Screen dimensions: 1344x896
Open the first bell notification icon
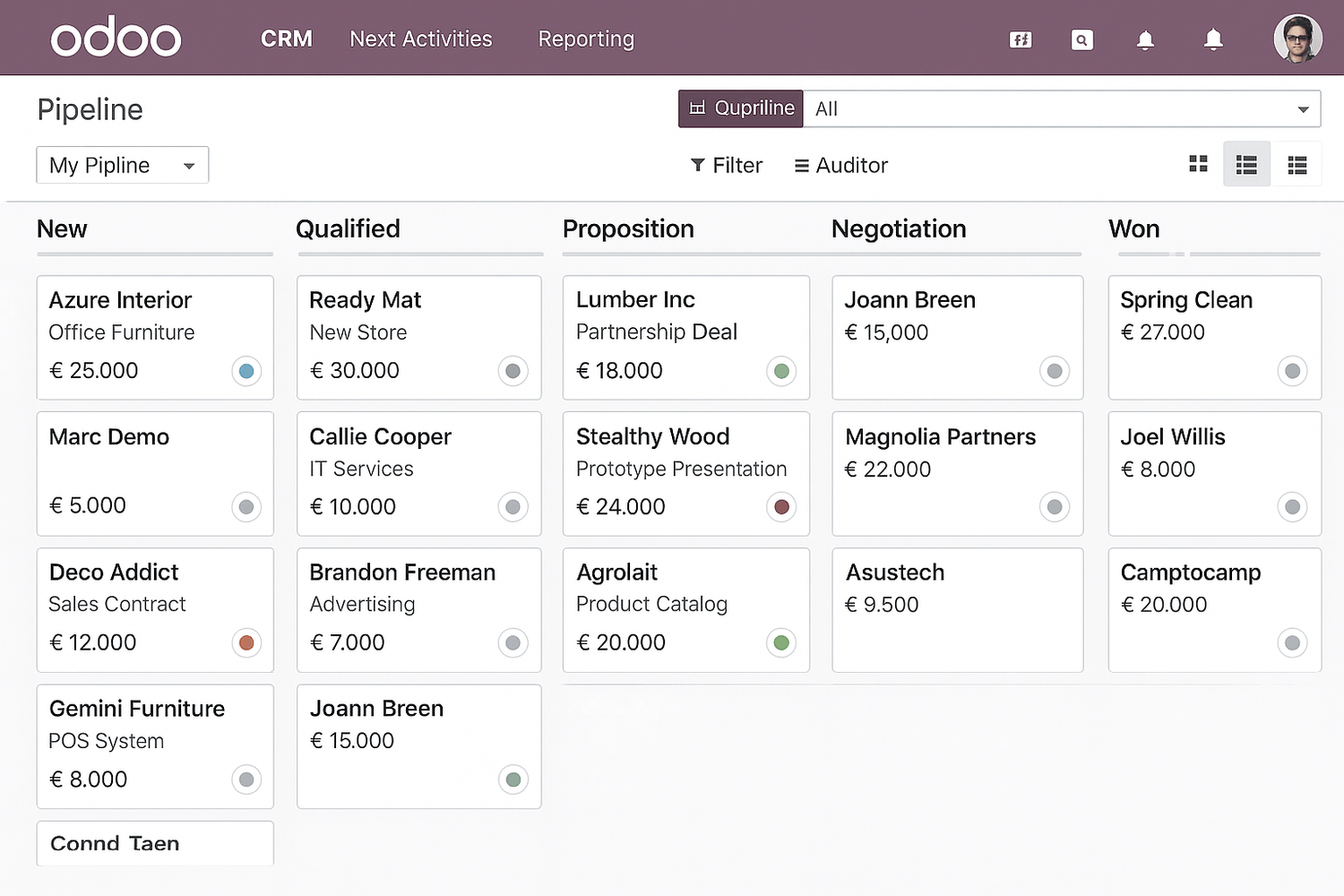[x=1145, y=39]
